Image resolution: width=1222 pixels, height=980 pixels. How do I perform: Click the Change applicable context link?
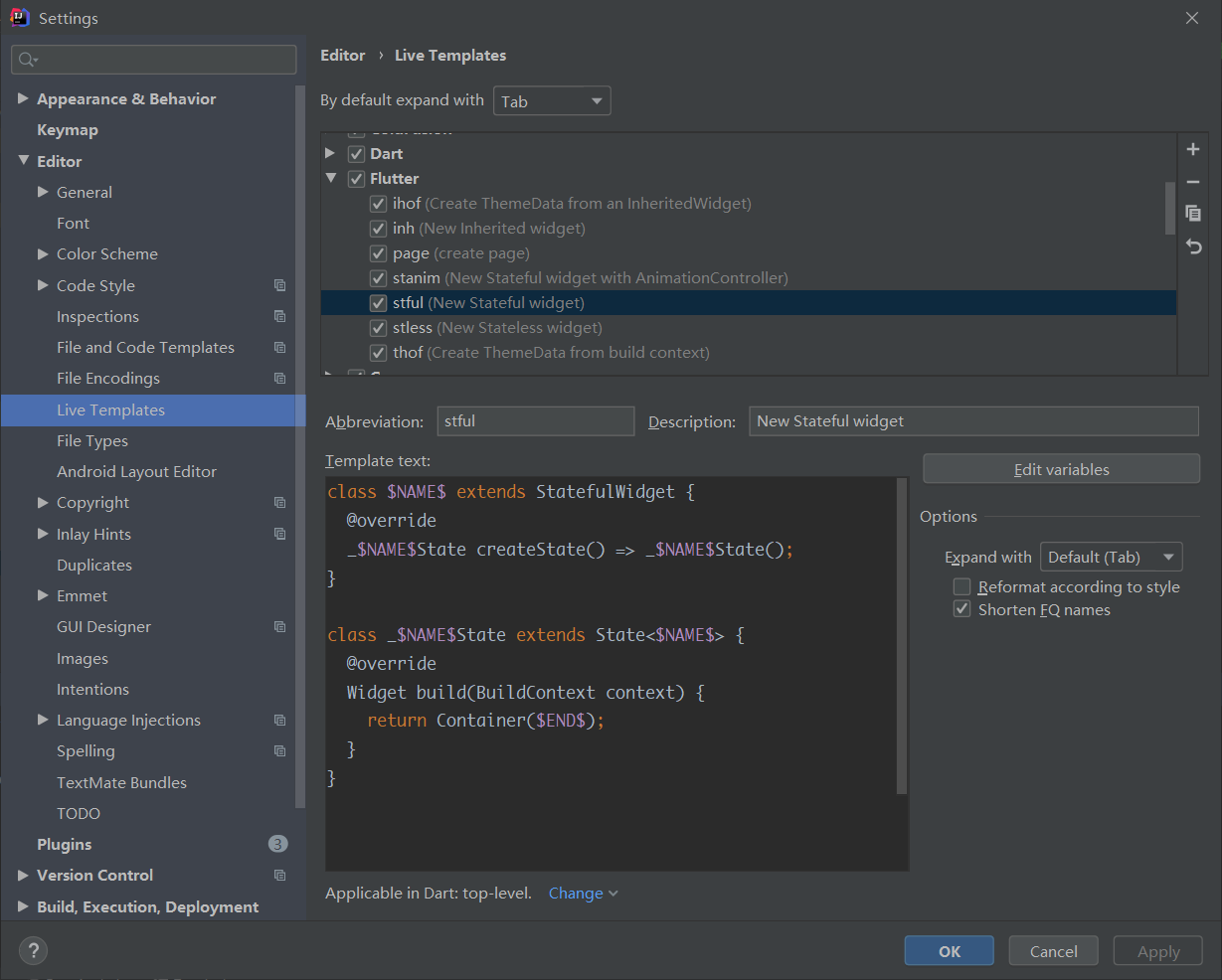coord(583,893)
